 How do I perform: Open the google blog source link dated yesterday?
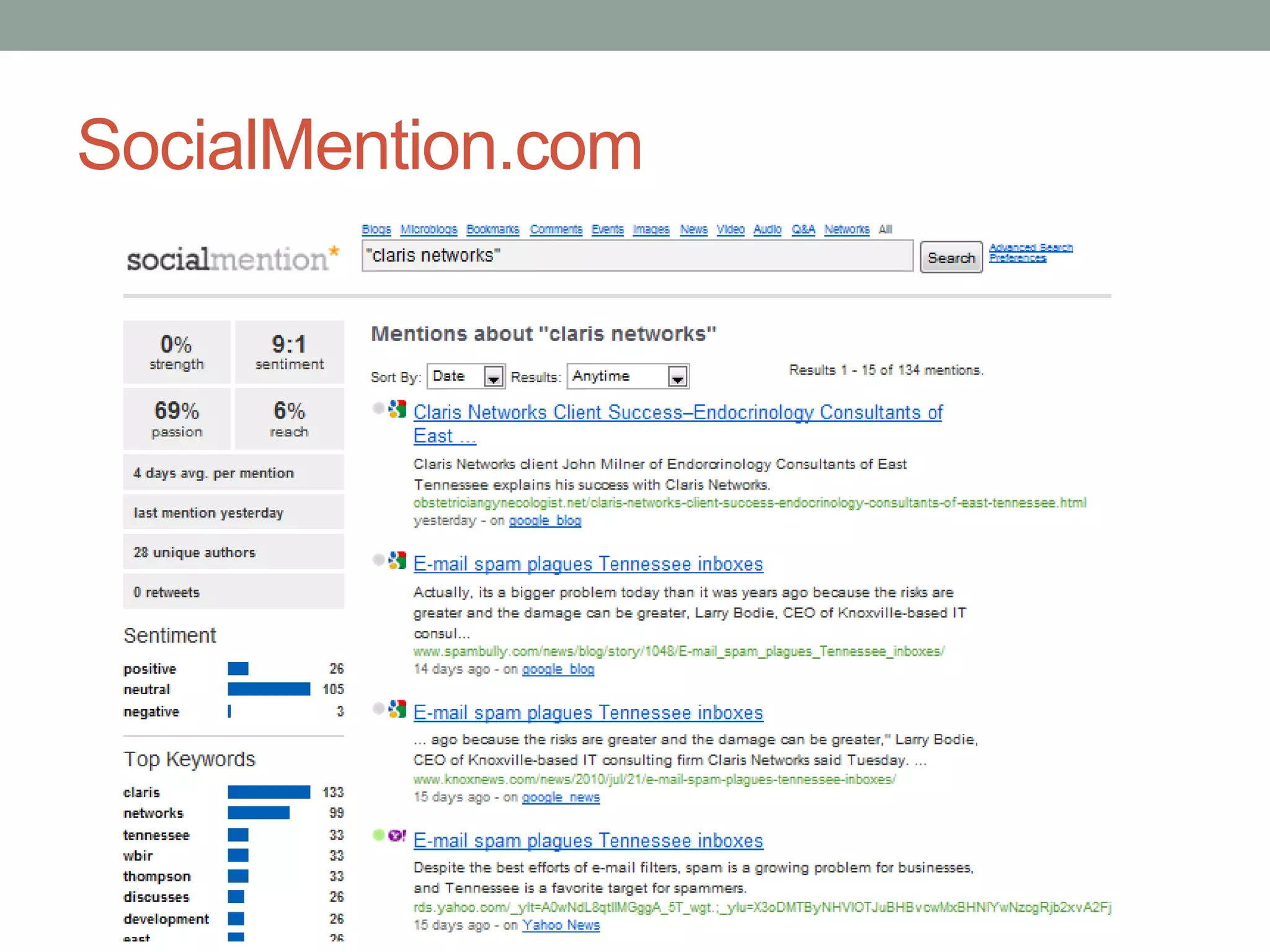pyautogui.click(x=545, y=521)
